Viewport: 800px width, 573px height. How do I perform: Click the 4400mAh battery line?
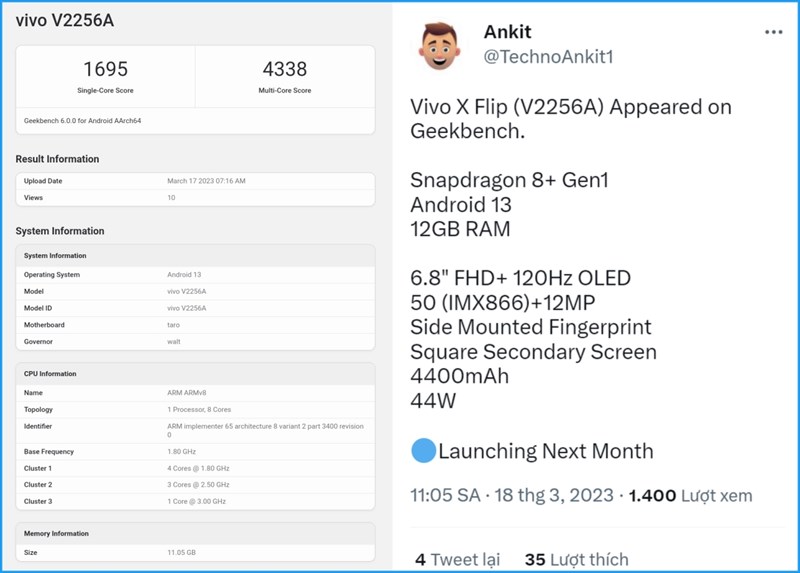coord(460,376)
